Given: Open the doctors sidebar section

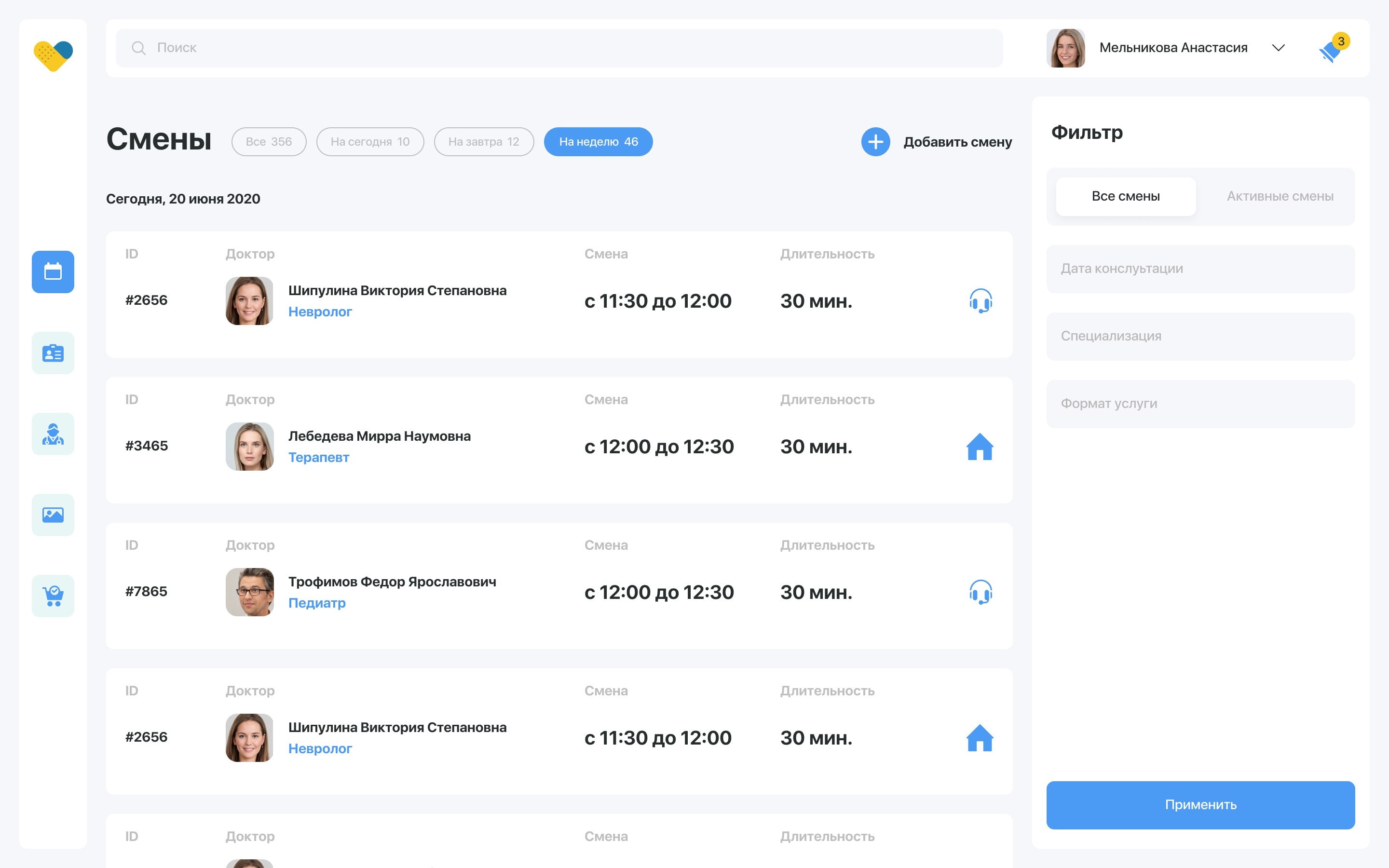Looking at the screenshot, I should coord(53,434).
